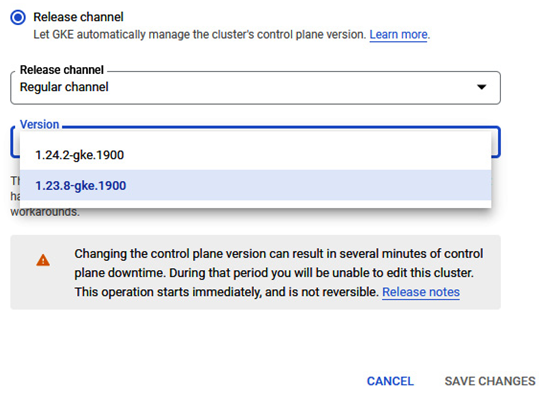Open the Regular channel combo box

(x=255, y=88)
